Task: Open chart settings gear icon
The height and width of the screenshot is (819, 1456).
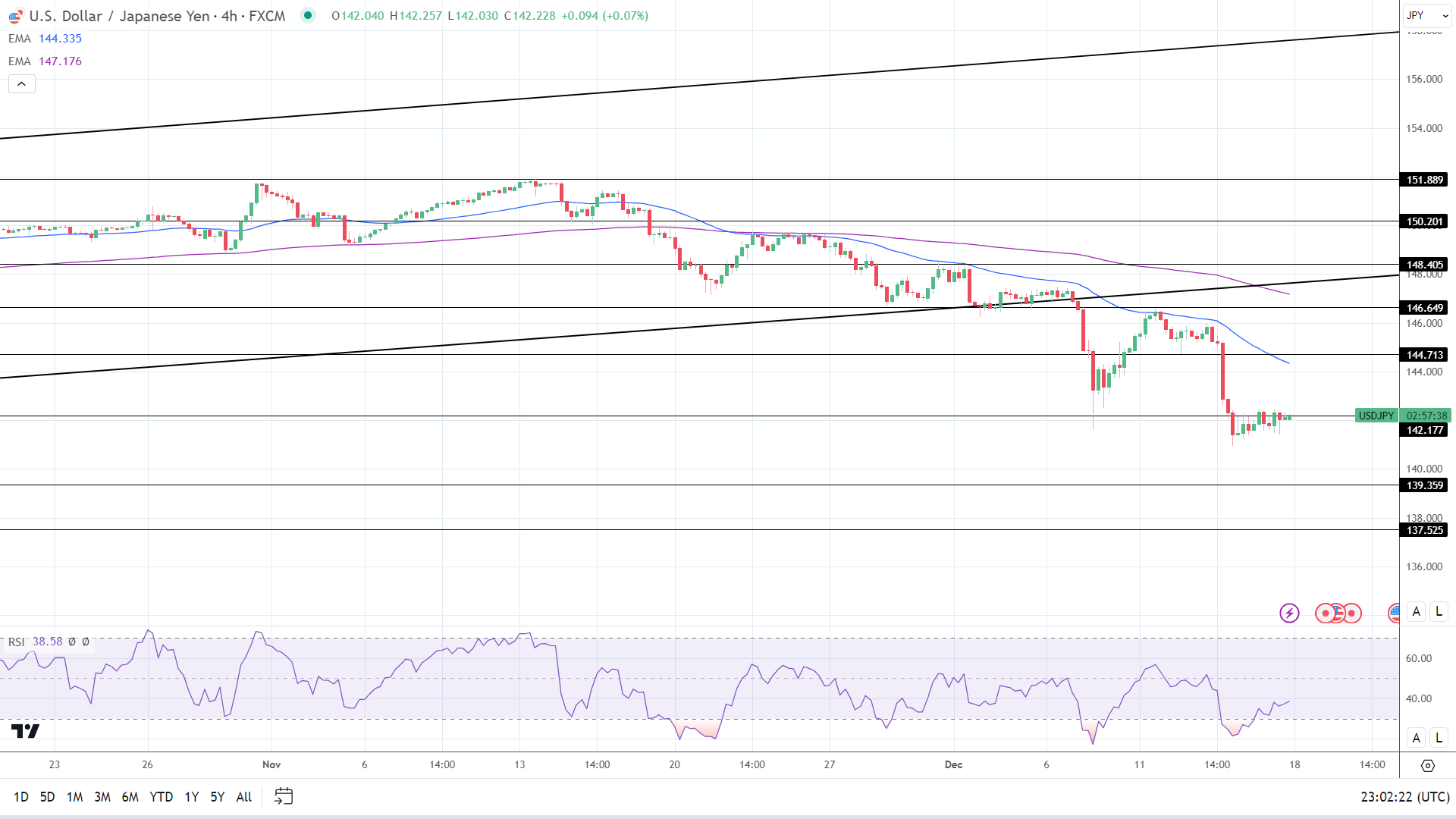Action: (1427, 765)
